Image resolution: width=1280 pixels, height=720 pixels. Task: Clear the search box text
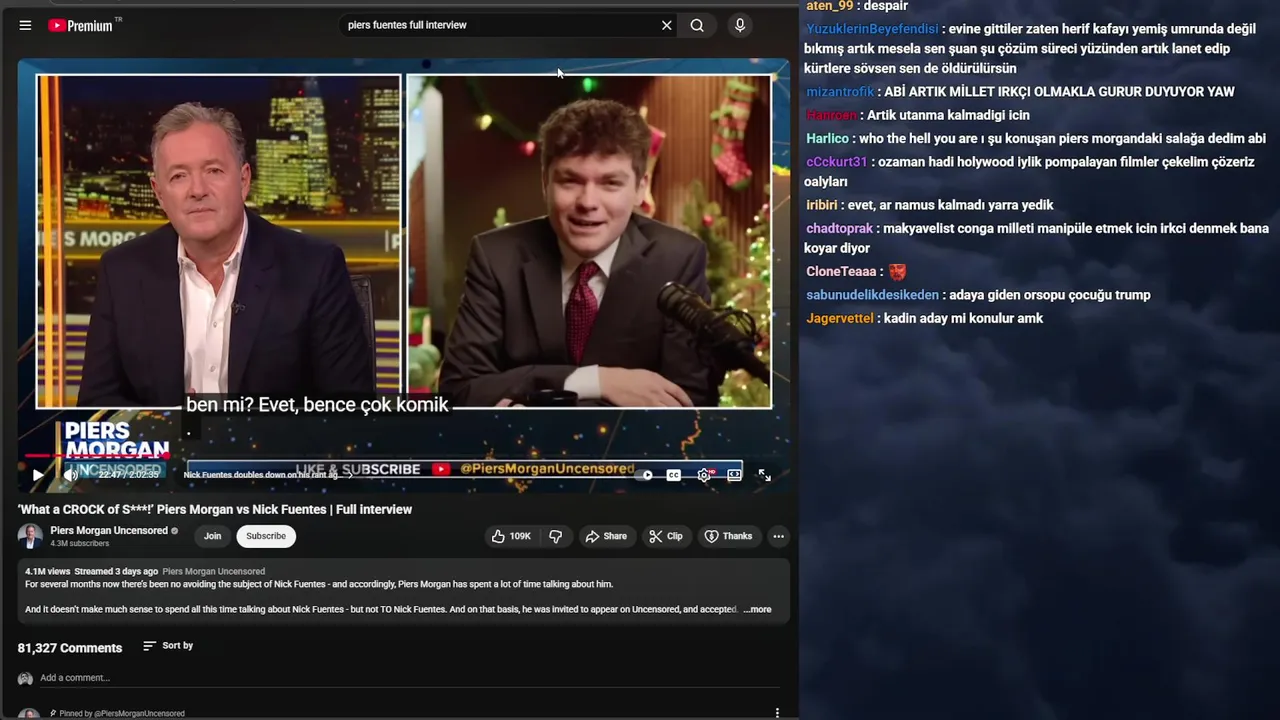tap(667, 25)
